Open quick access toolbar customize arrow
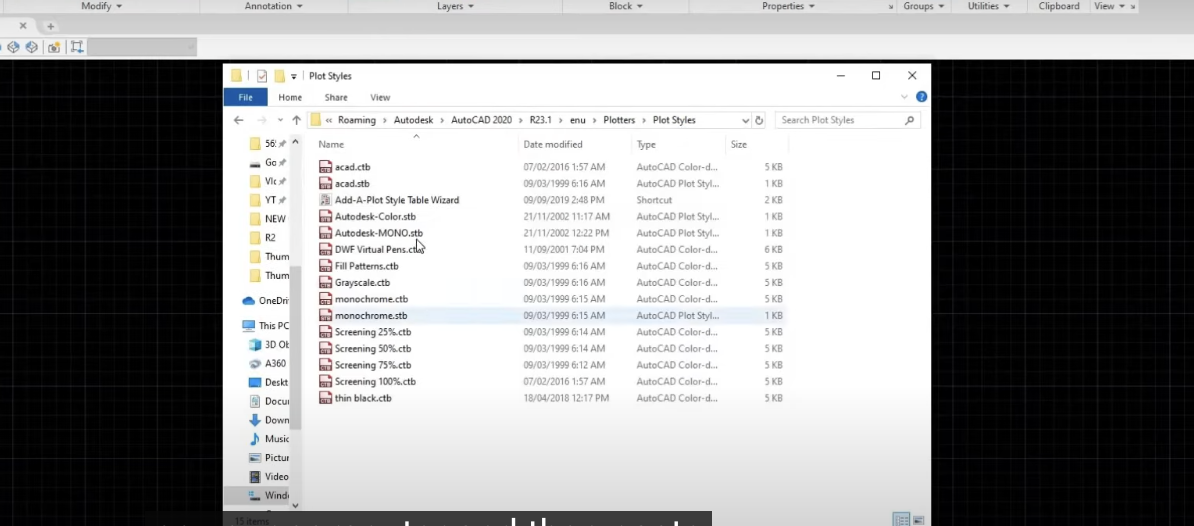Screen dimensions: 1194x526 pos(293,77)
